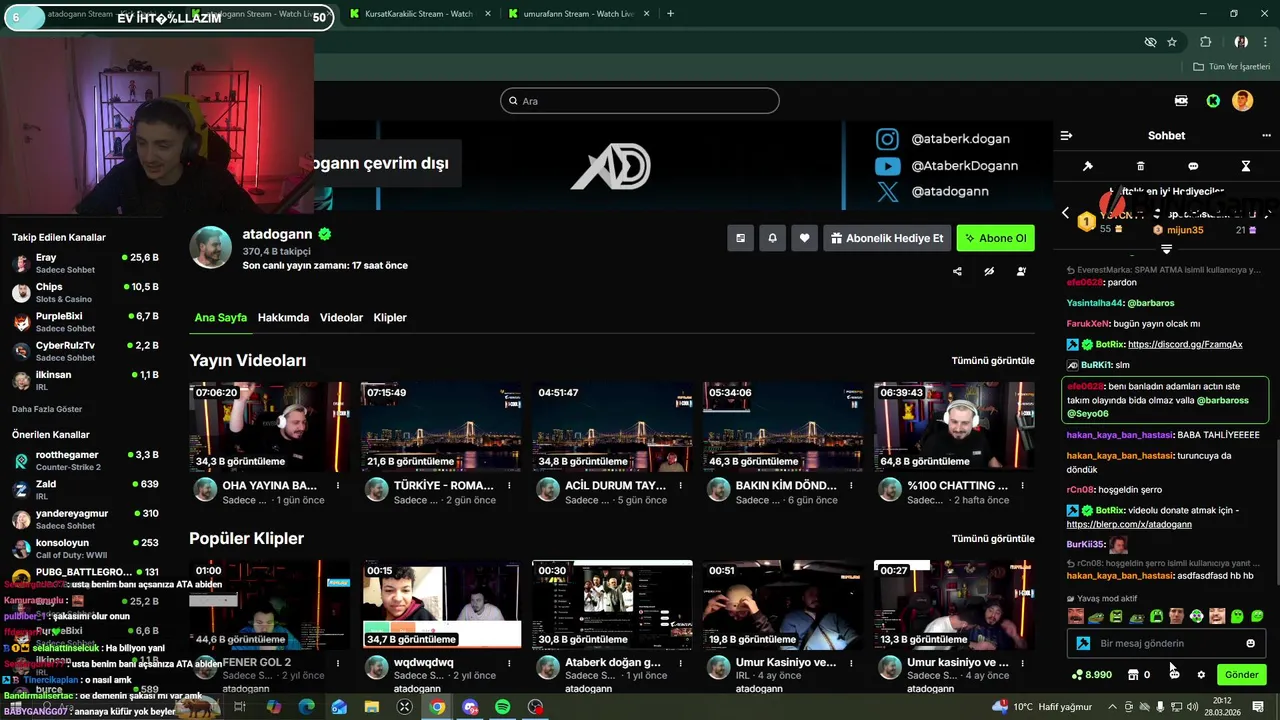Open the Hakkımda tab

(283, 317)
